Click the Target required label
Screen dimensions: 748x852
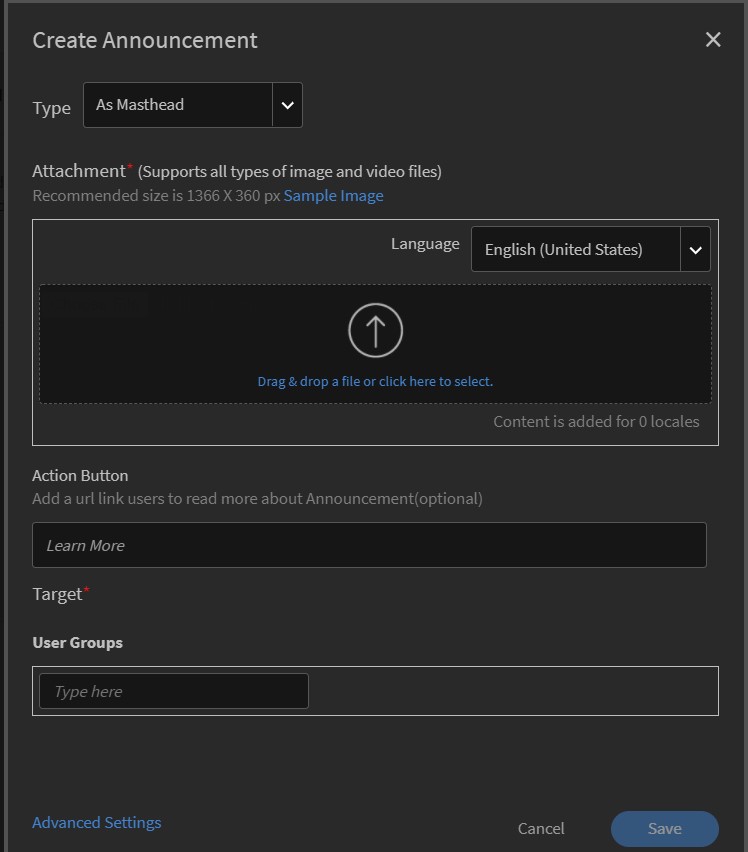pyautogui.click(x=58, y=594)
